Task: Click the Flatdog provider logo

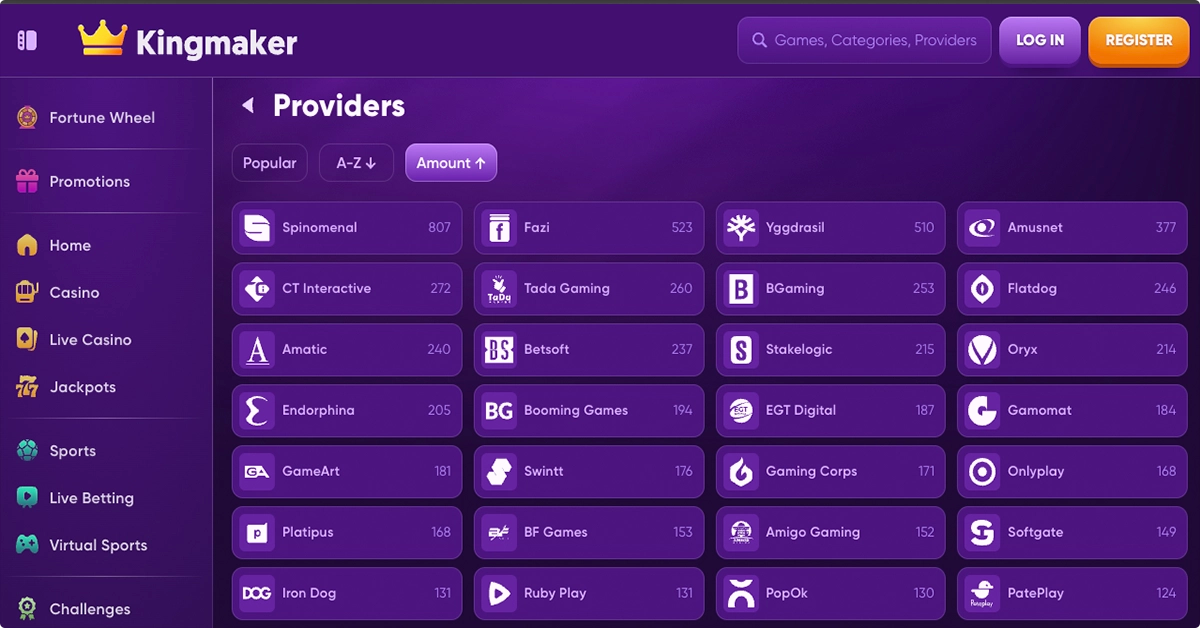Action: tap(983, 288)
